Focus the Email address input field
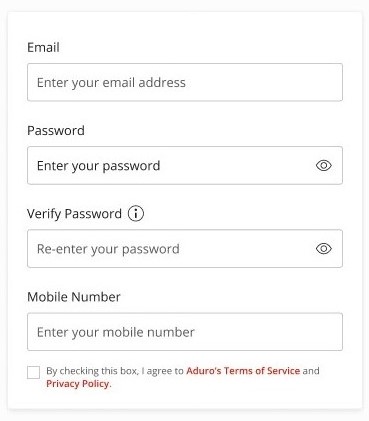The height and width of the screenshot is (421, 369). pyautogui.click(x=185, y=82)
